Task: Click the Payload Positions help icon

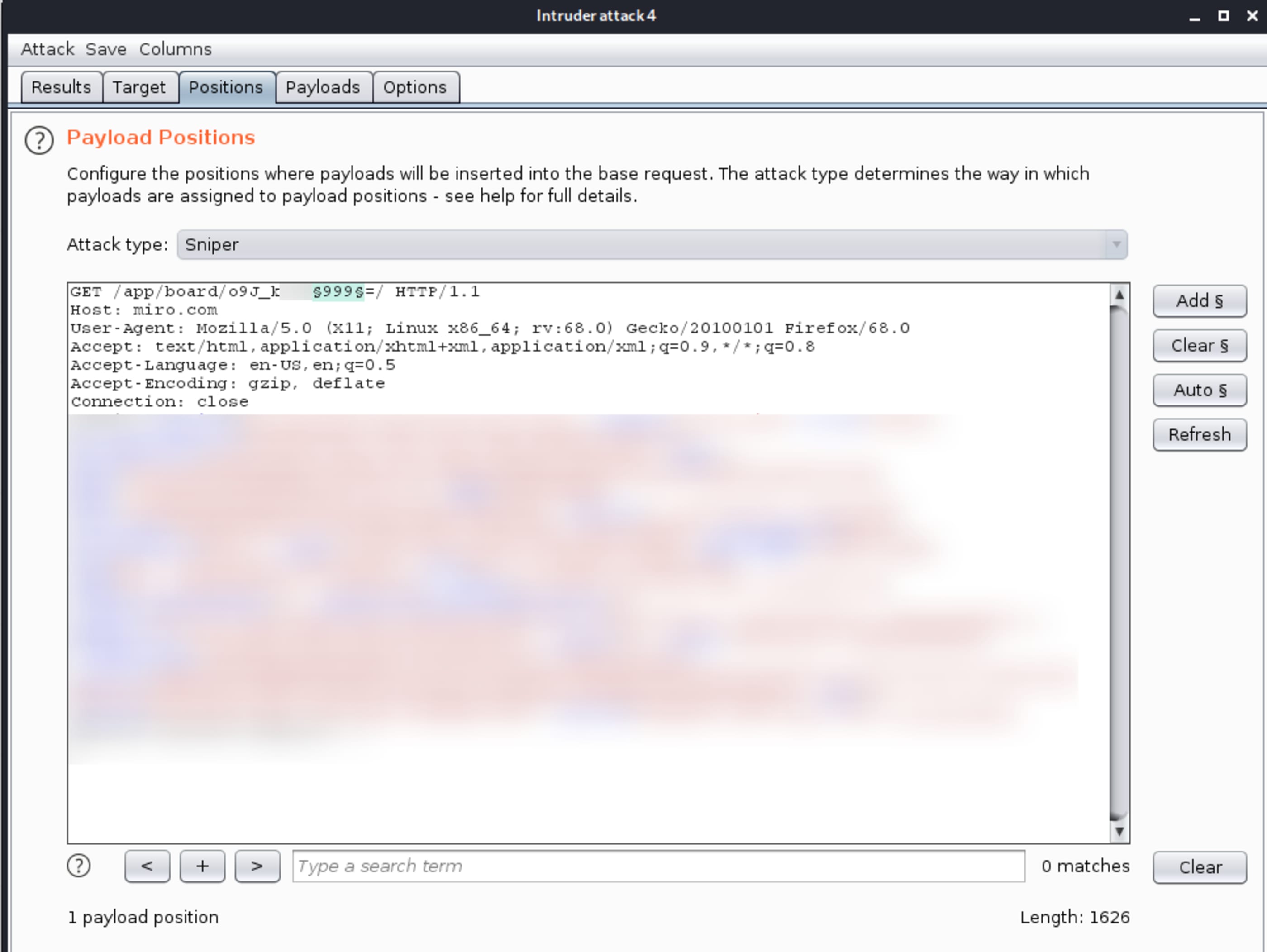Action: pyautogui.click(x=39, y=140)
